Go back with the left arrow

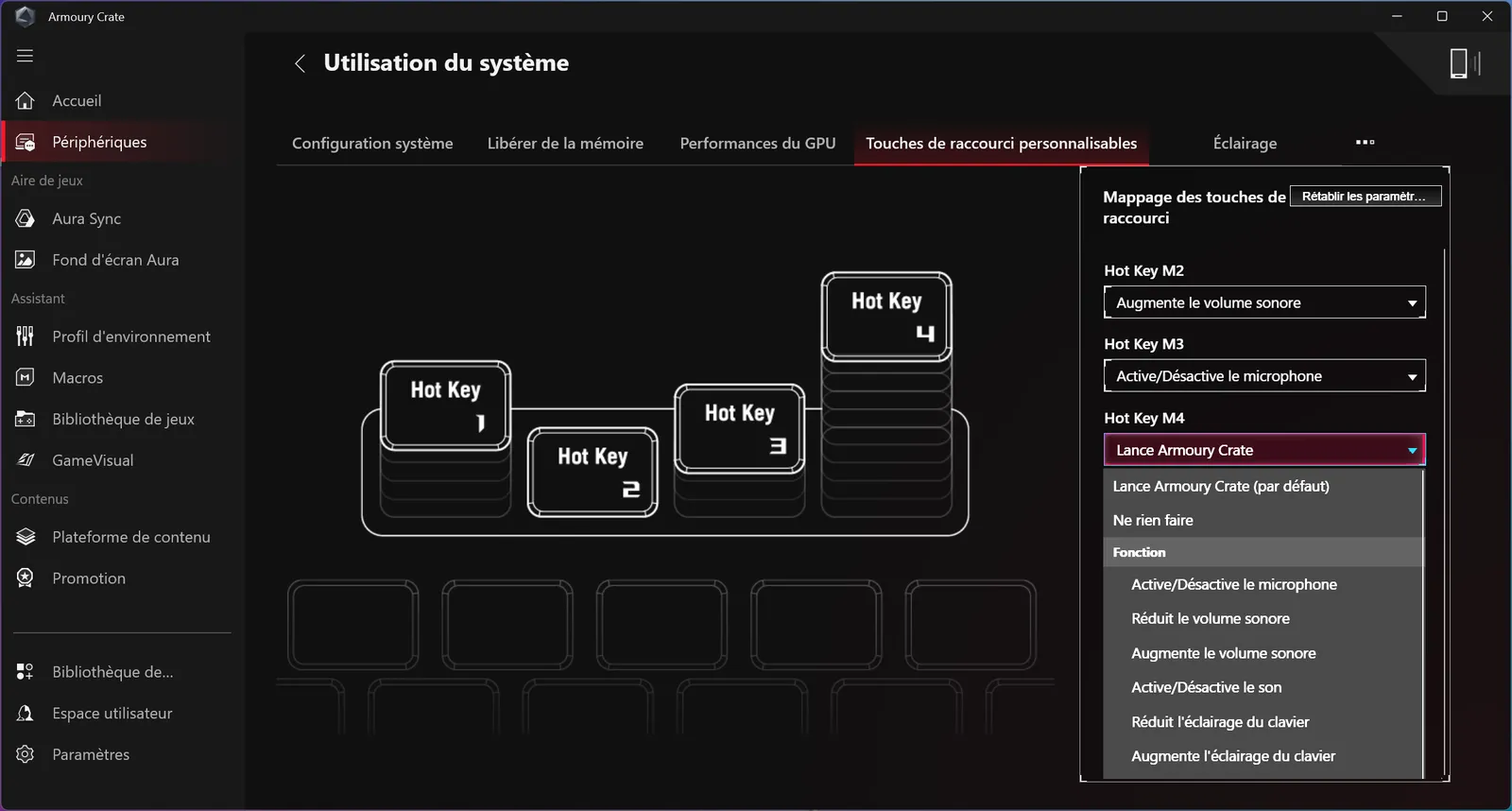tap(300, 63)
